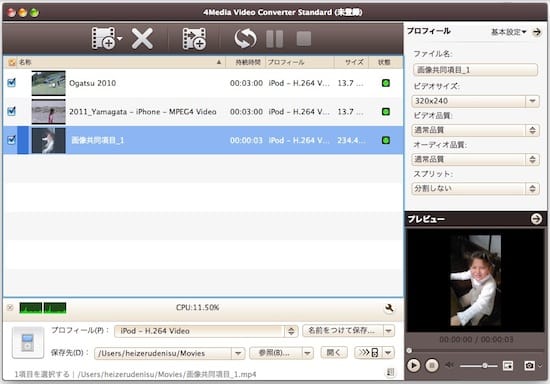Viewport: 550px width, 384px height.
Task: Open the /Users/heizerudenisu/Movies destination dropdown
Action: click(x=238, y=353)
